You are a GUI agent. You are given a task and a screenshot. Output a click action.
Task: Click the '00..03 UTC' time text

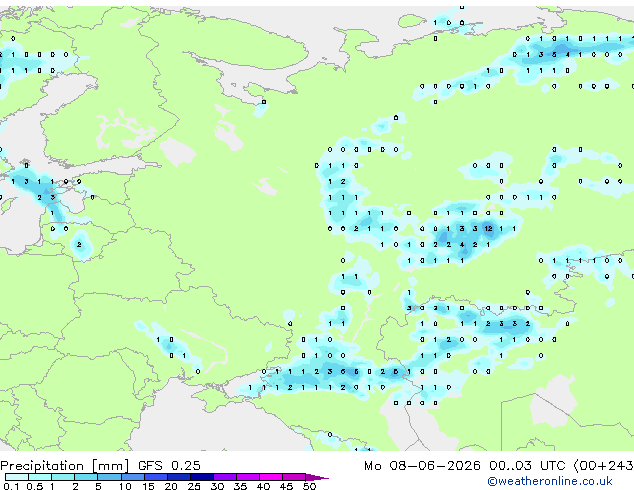pos(526,466)
